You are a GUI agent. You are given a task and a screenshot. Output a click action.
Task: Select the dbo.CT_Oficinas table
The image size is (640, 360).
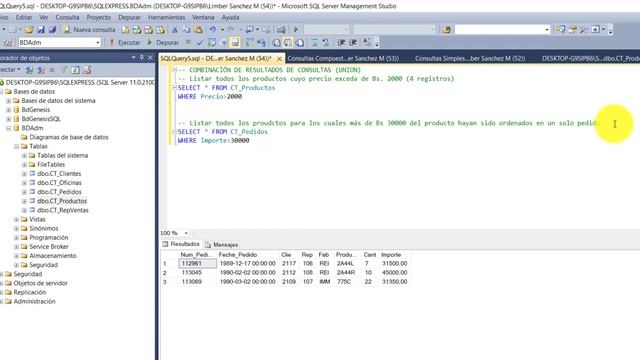click(59, 183)
